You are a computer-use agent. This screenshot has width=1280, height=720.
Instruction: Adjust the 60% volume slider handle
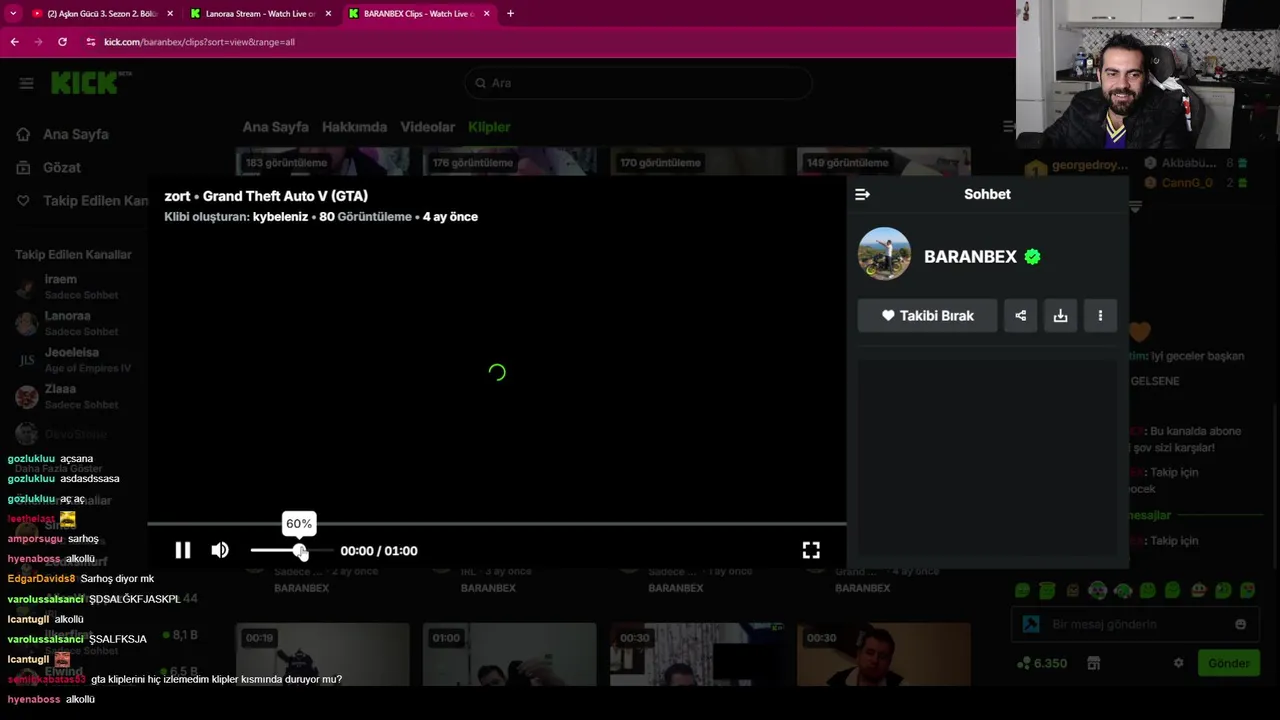click(299, 551)
